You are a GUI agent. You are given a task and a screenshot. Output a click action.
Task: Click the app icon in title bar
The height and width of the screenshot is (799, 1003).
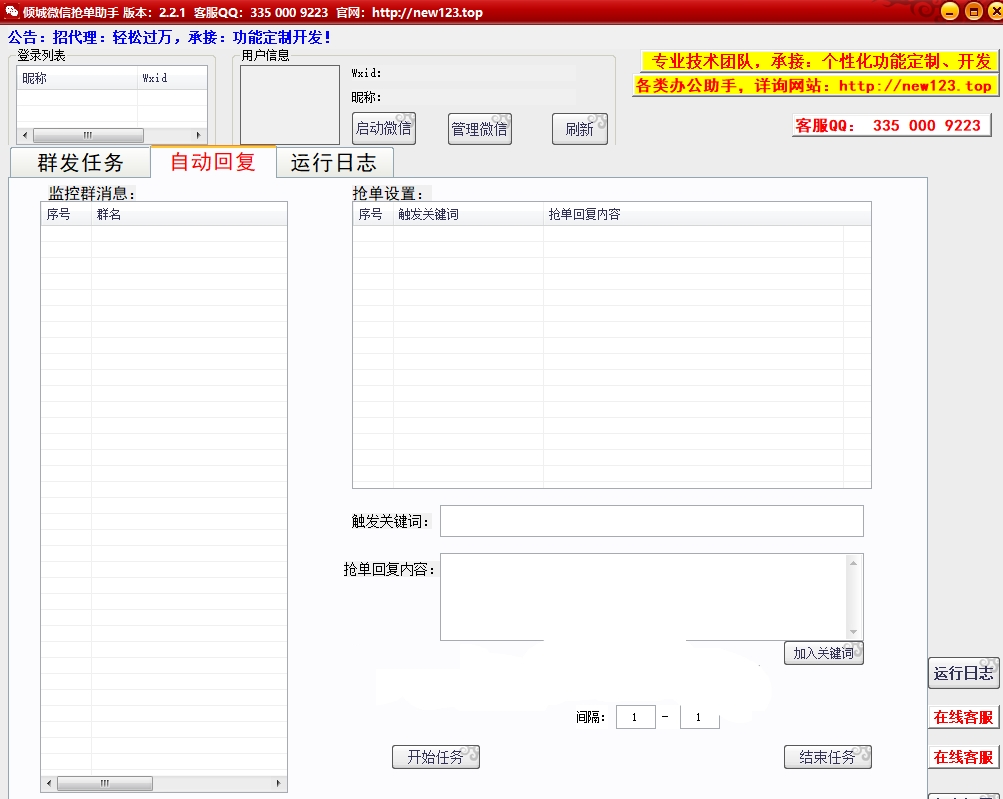tap(12, 12)
